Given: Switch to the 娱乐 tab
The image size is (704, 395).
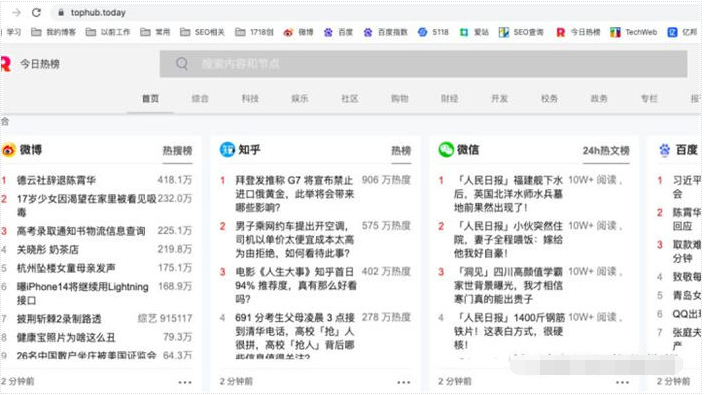Looking at the screenshot, I should [x=300, y=98].
